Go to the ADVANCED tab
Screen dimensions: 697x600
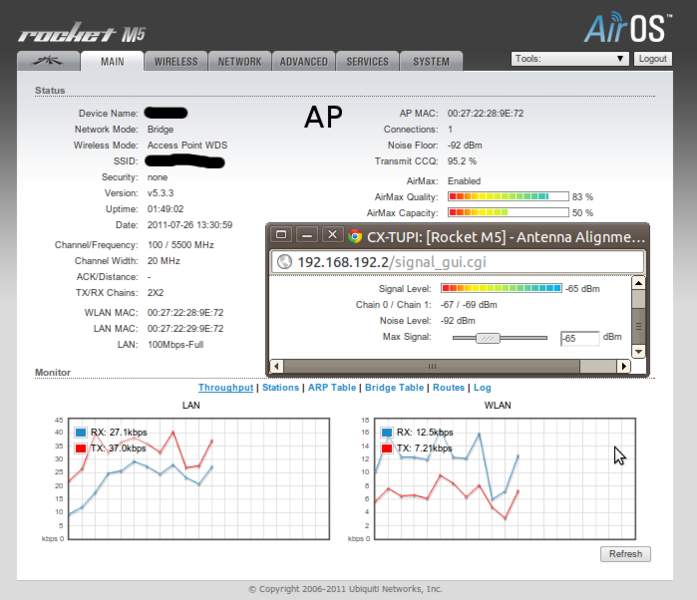[304, 61]
